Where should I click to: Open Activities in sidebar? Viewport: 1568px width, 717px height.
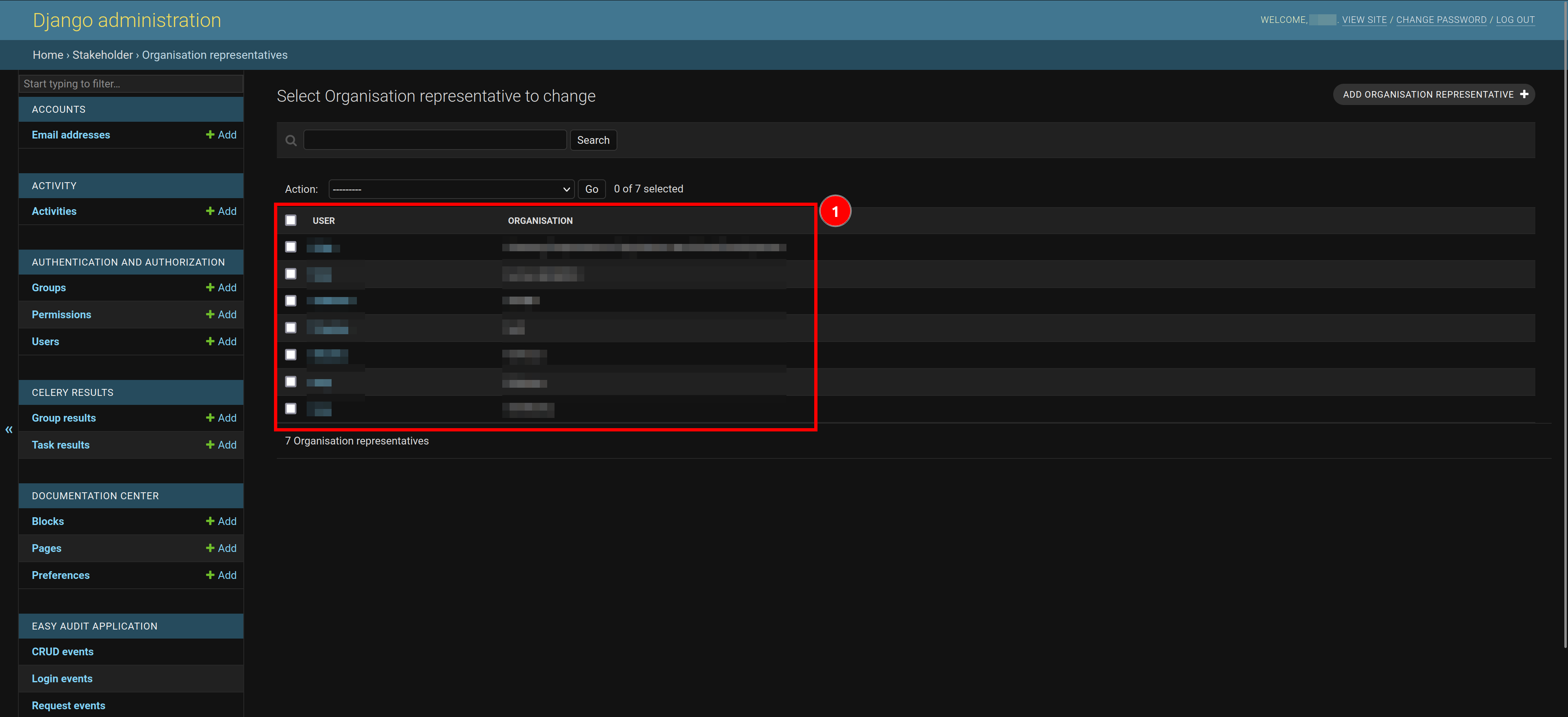click(54, 211)
